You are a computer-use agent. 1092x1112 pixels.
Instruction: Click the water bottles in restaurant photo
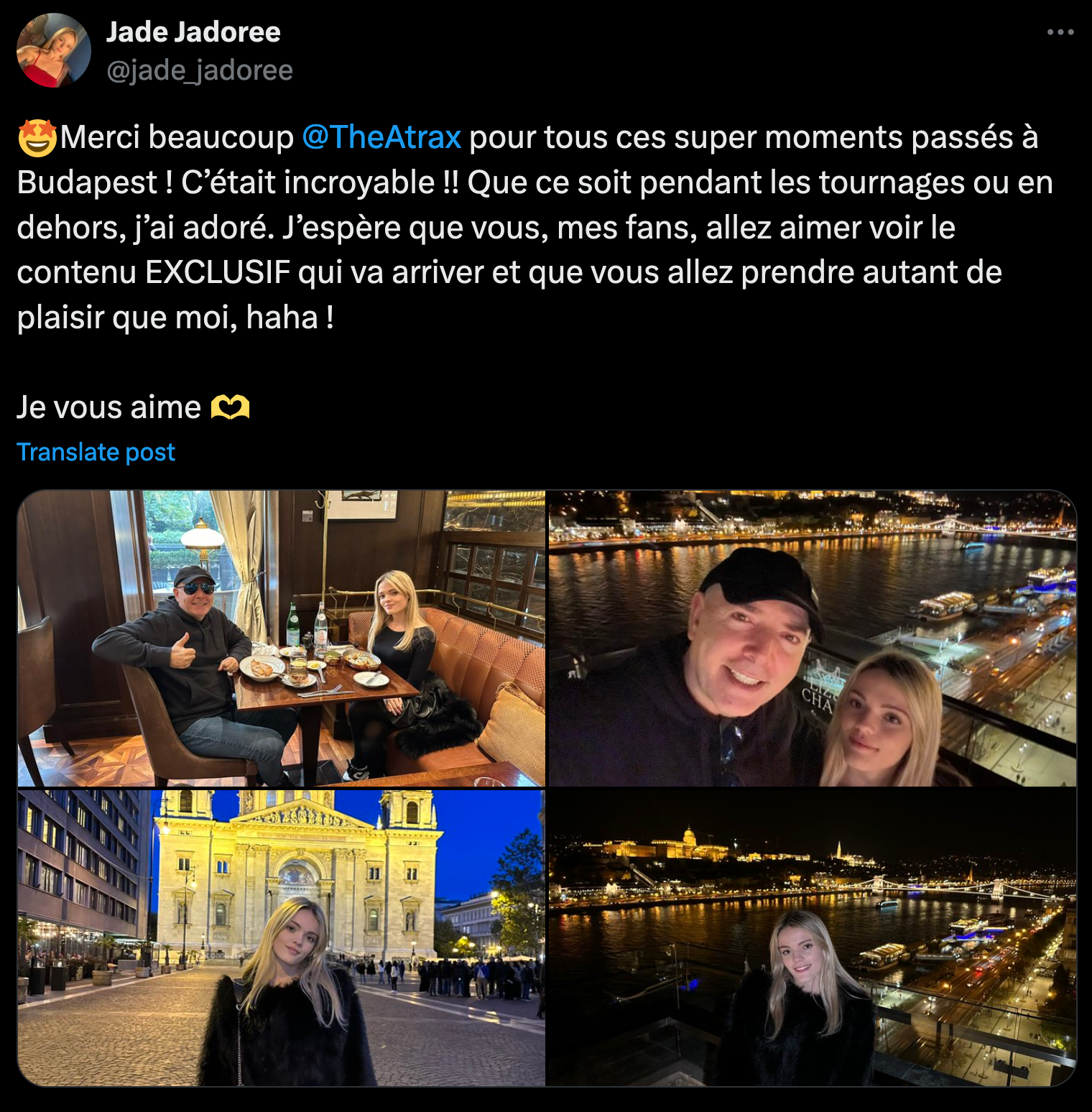pyautogui.click(x=307, y=625)
